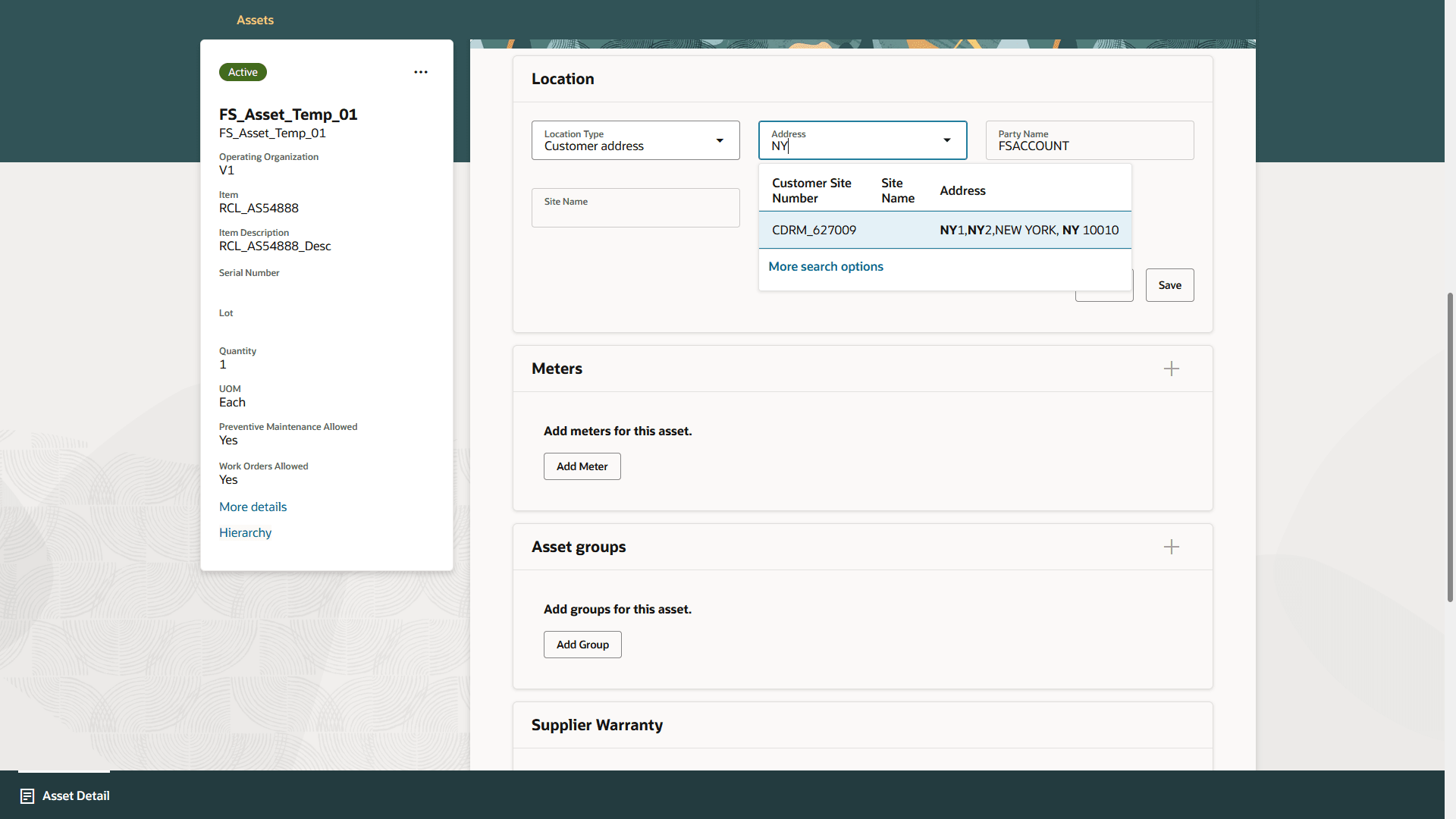Image resolution: width=1456 pixels, height=819 pixels.
Task: Click the UOM value Each
Action: point(232,403)
